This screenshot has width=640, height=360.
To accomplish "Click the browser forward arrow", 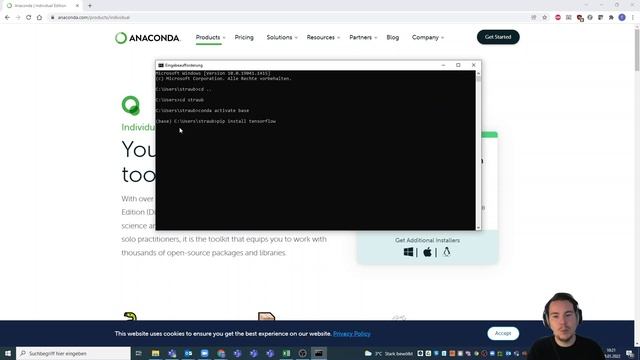I will (18, 18).
